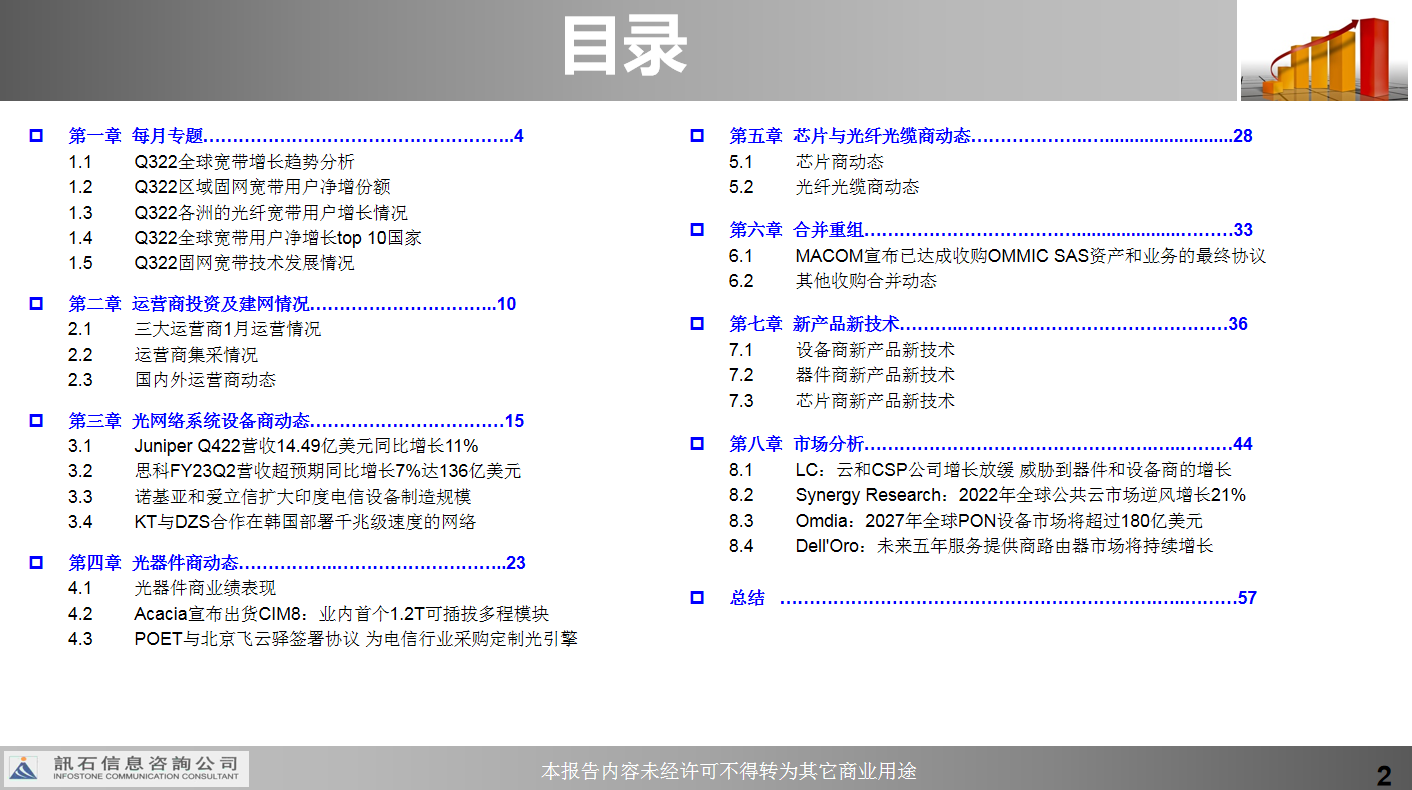Click the orange bar chart graphic

point(1324,56)
